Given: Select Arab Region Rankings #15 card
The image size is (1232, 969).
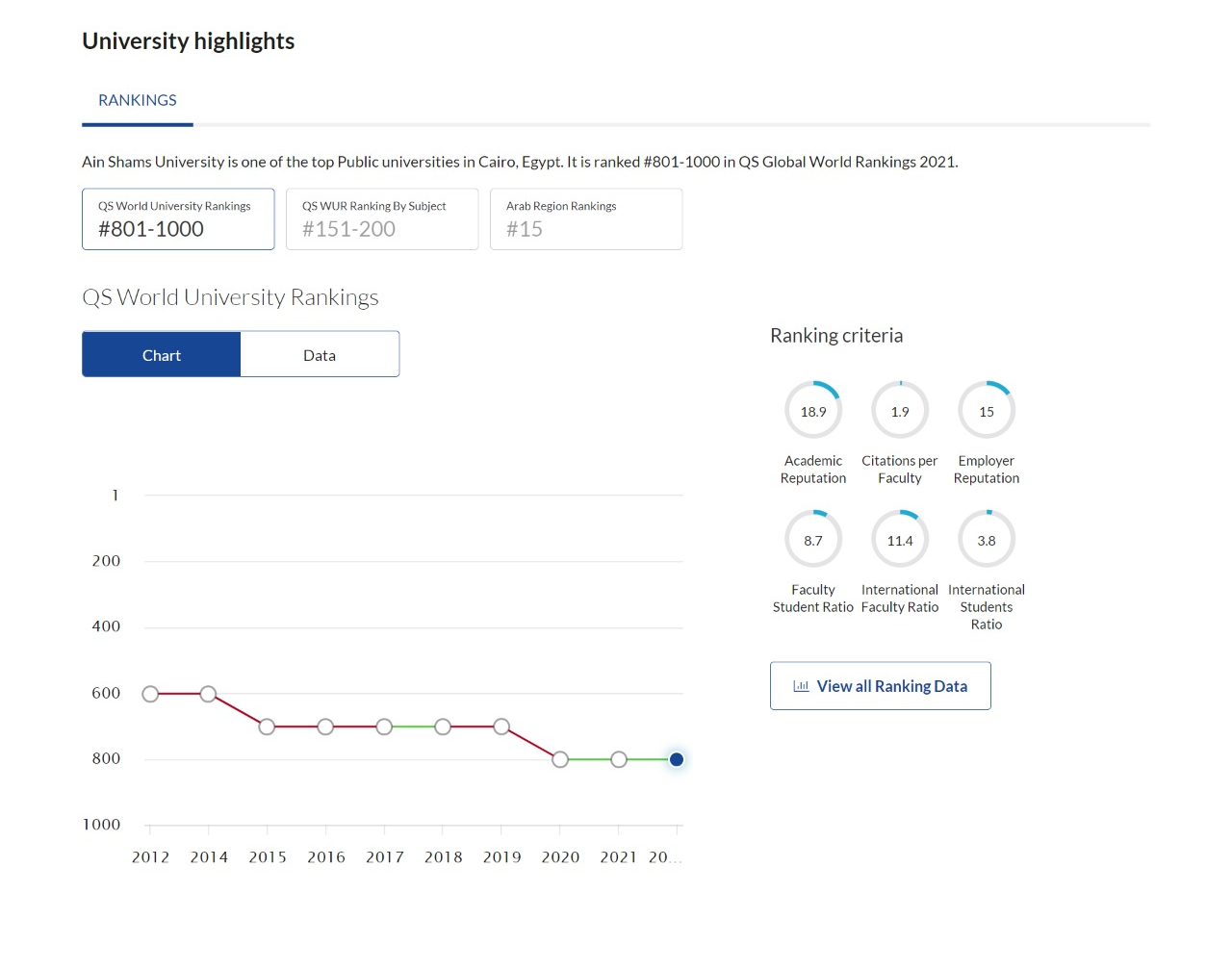Looking at the screenshot, I should click(x=586, y=219).
